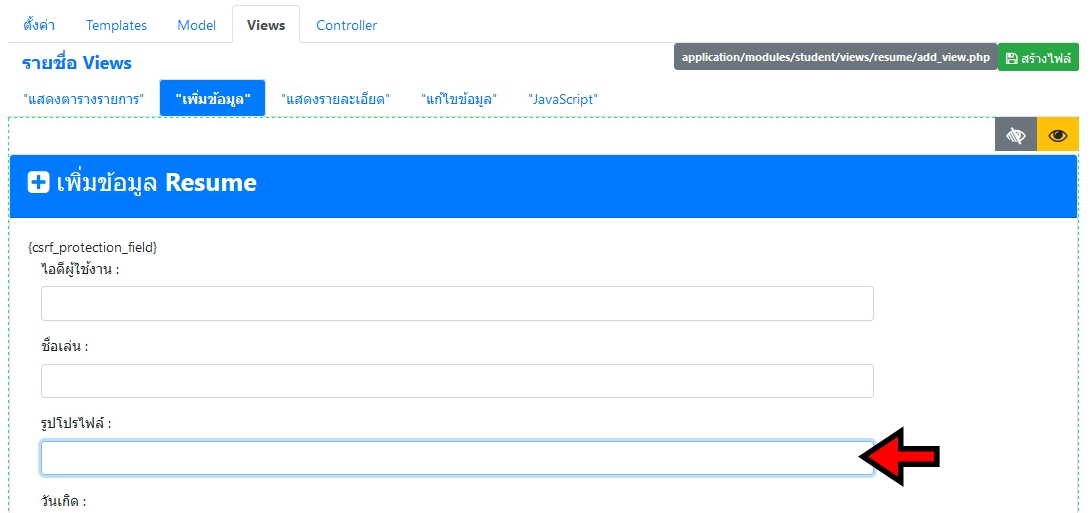Viewport: 1091px width, 513px height.
Task: Click the รูปโปรไฟล์ label
Action: (x=76, y=423)
